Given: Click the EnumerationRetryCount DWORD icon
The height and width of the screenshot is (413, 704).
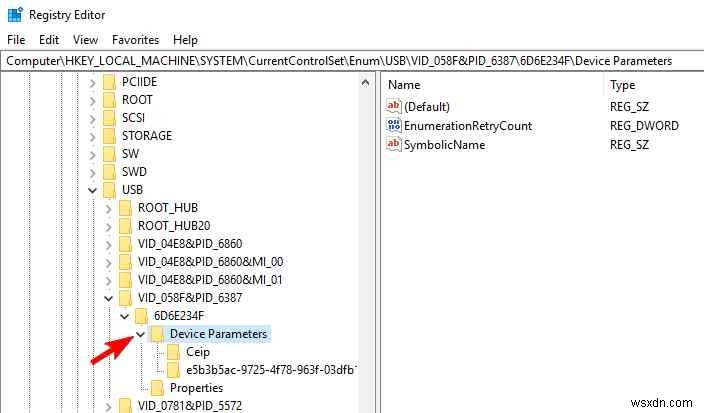Looking at the screenshot, I should [x=394, y=125].
